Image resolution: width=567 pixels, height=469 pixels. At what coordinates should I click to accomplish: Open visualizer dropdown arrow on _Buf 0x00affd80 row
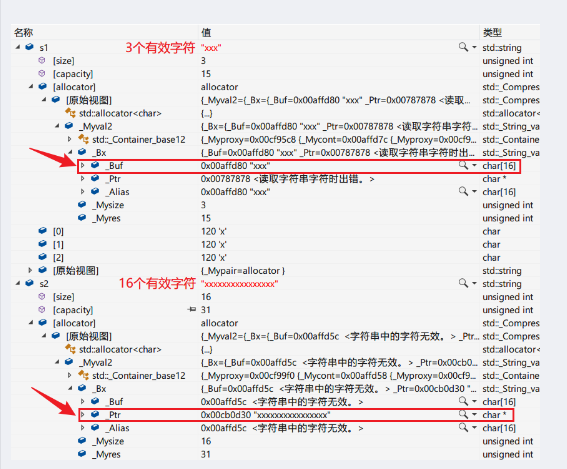(x=474, y=165)
